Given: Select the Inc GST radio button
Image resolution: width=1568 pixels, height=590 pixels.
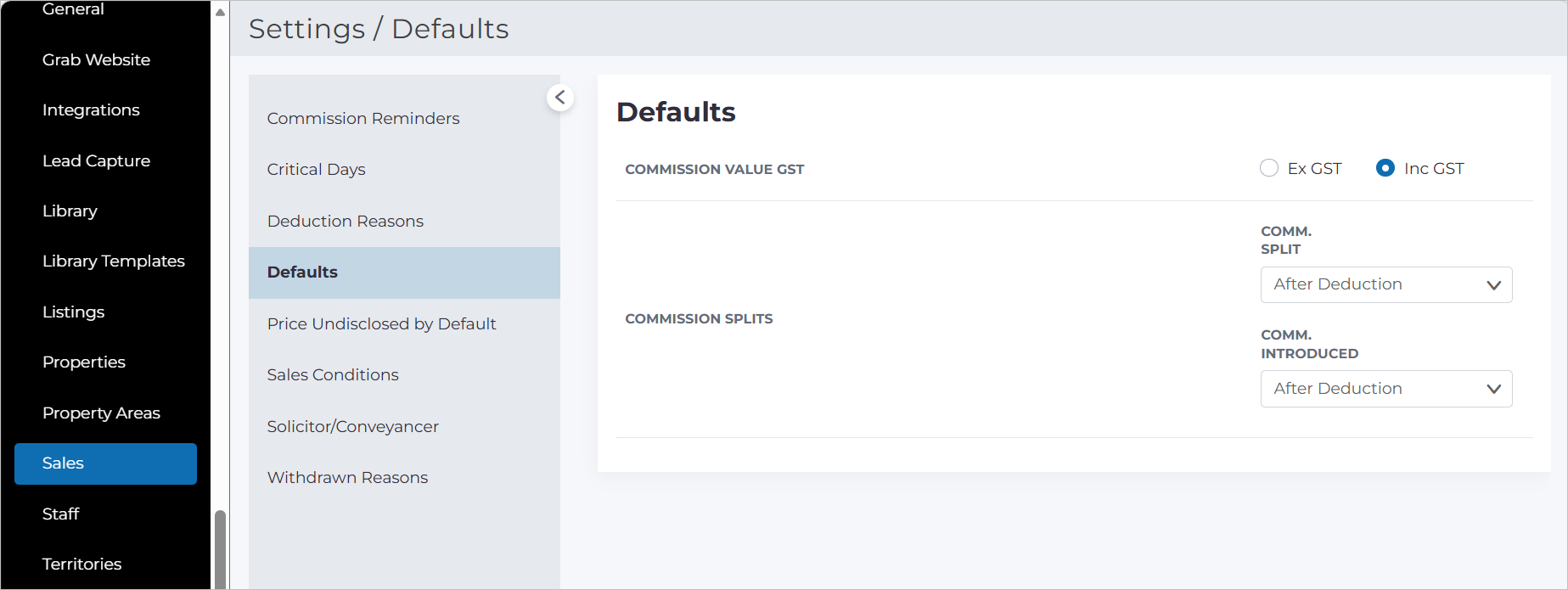Looking at the screenshot, I should [1385, 168].
